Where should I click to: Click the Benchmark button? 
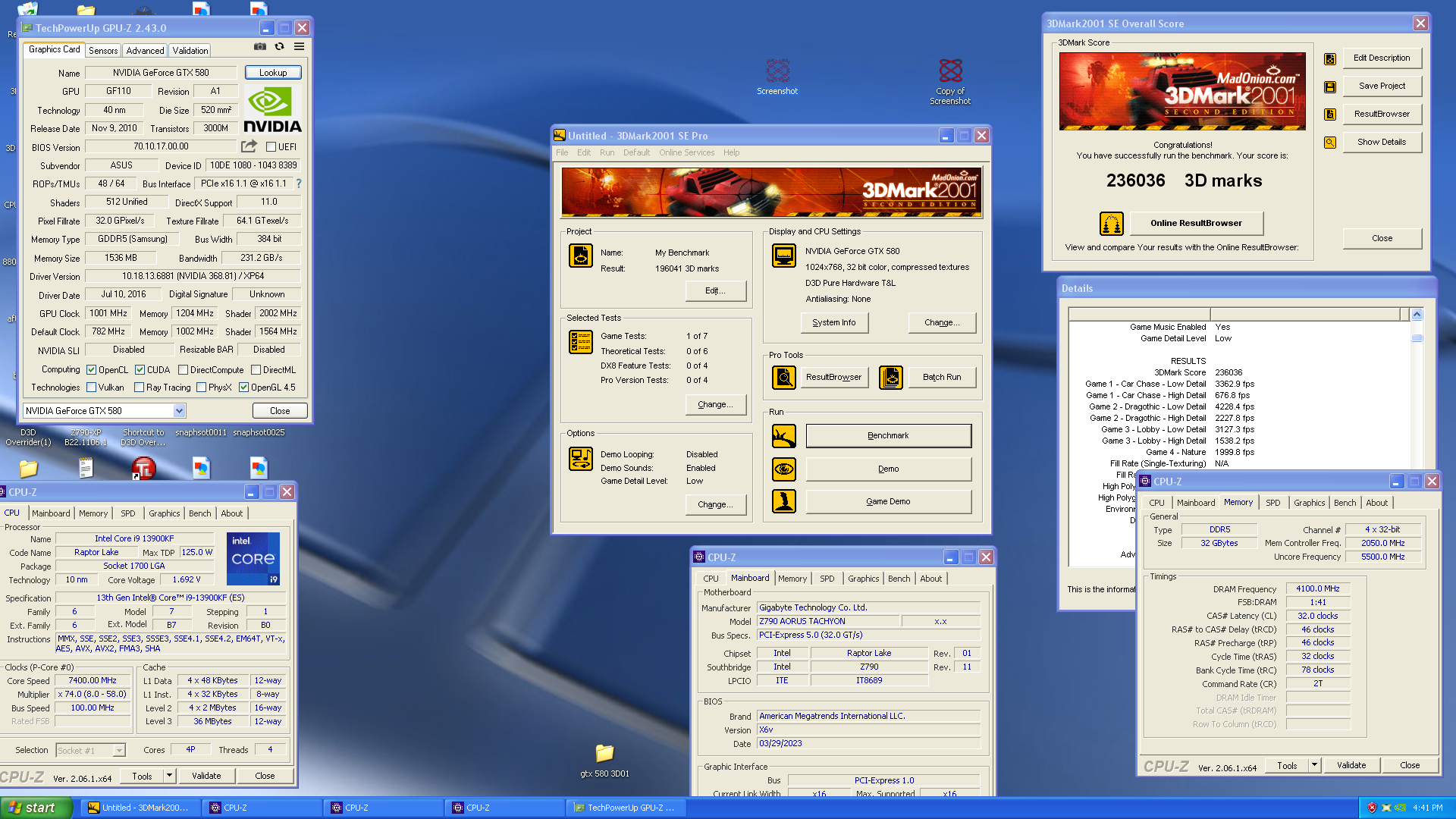(x=888, y=436)
